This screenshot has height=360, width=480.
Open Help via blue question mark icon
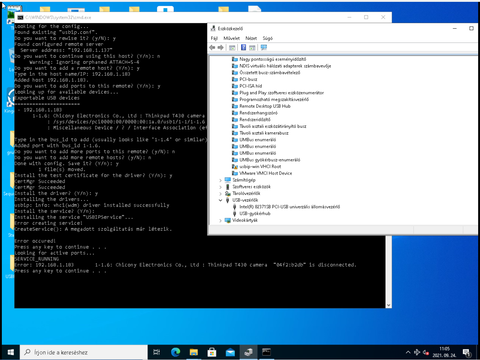point(243,47)
